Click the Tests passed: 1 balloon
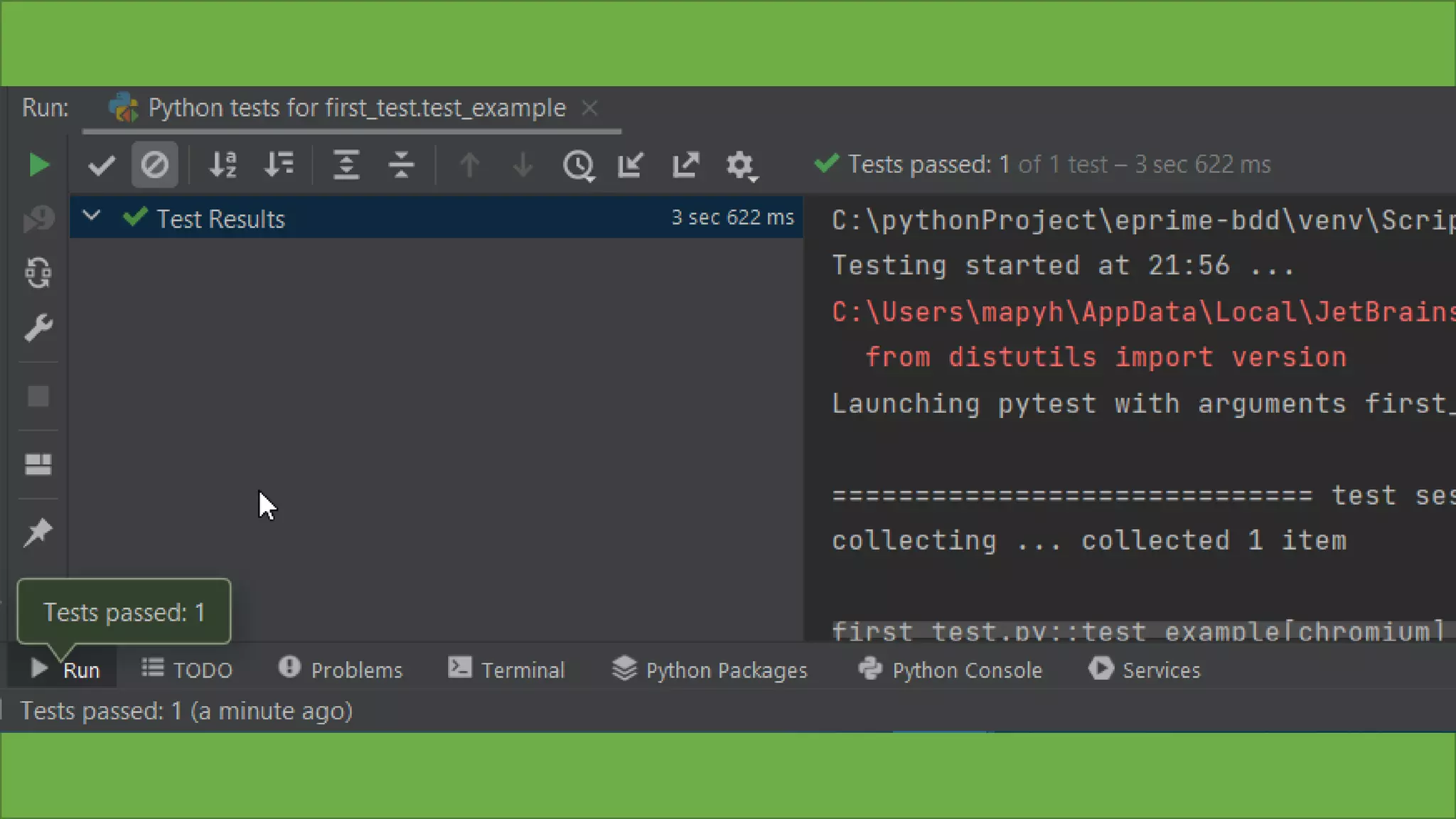The height and width of the screenshot is (819, 1456). [x=124, y=611]
